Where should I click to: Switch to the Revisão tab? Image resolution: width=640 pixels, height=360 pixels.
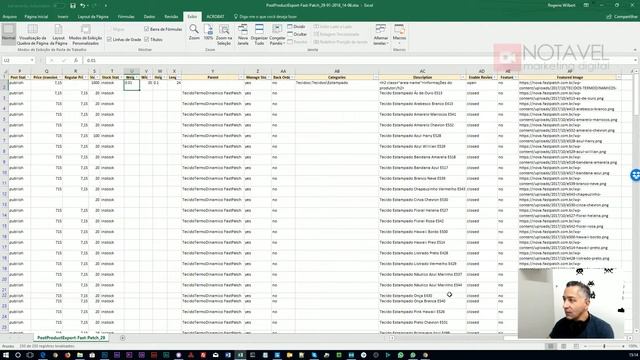(x=171, y=17)
